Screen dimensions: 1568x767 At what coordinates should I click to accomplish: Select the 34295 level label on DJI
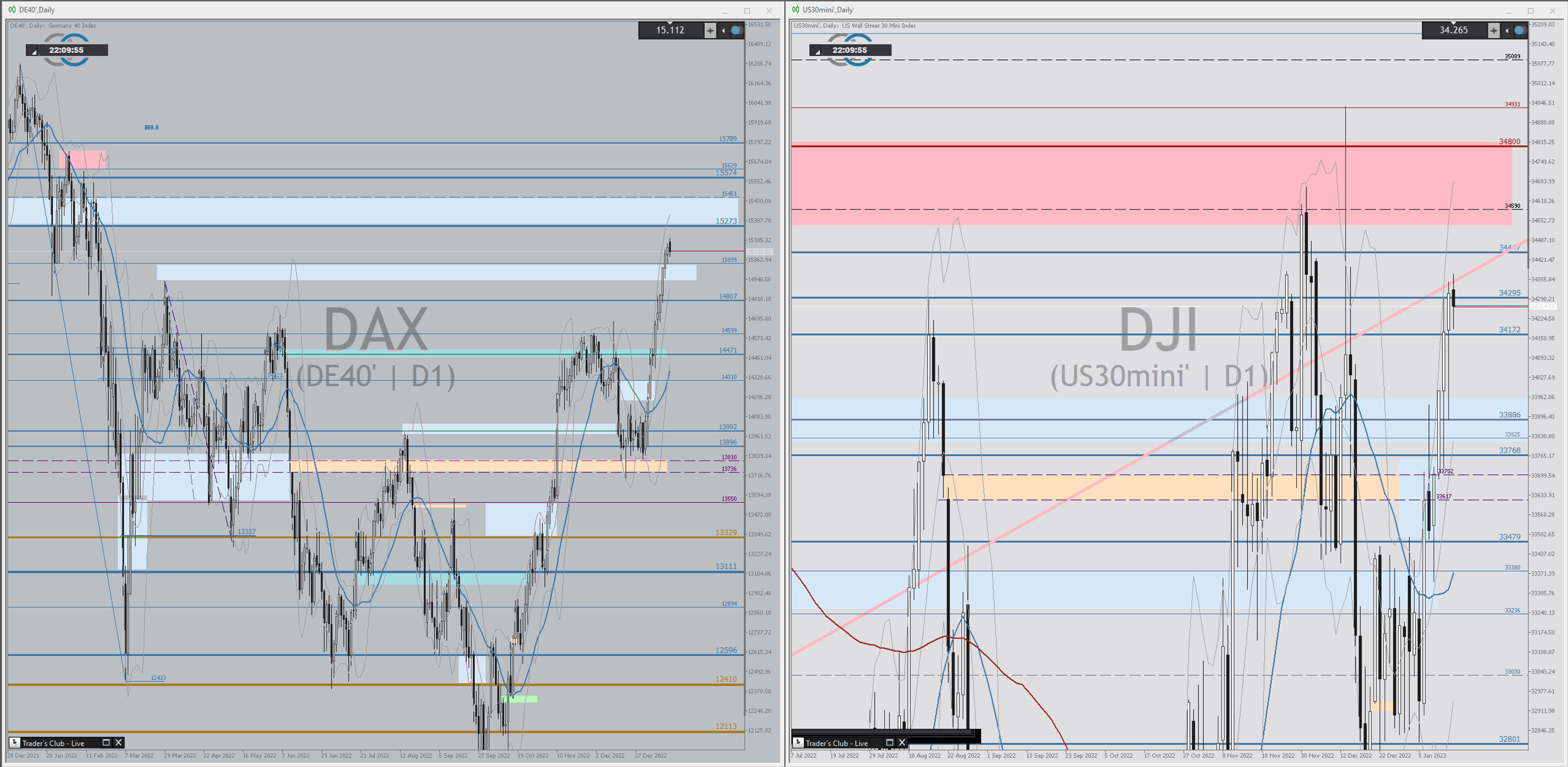[1509, 293]
